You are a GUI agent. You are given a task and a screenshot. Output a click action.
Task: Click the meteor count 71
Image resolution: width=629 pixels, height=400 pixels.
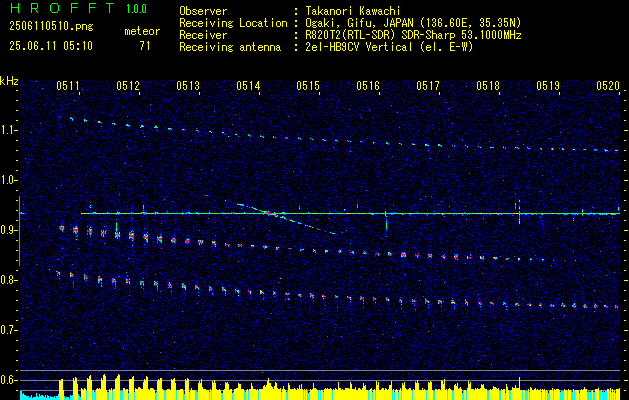[145, 46]
